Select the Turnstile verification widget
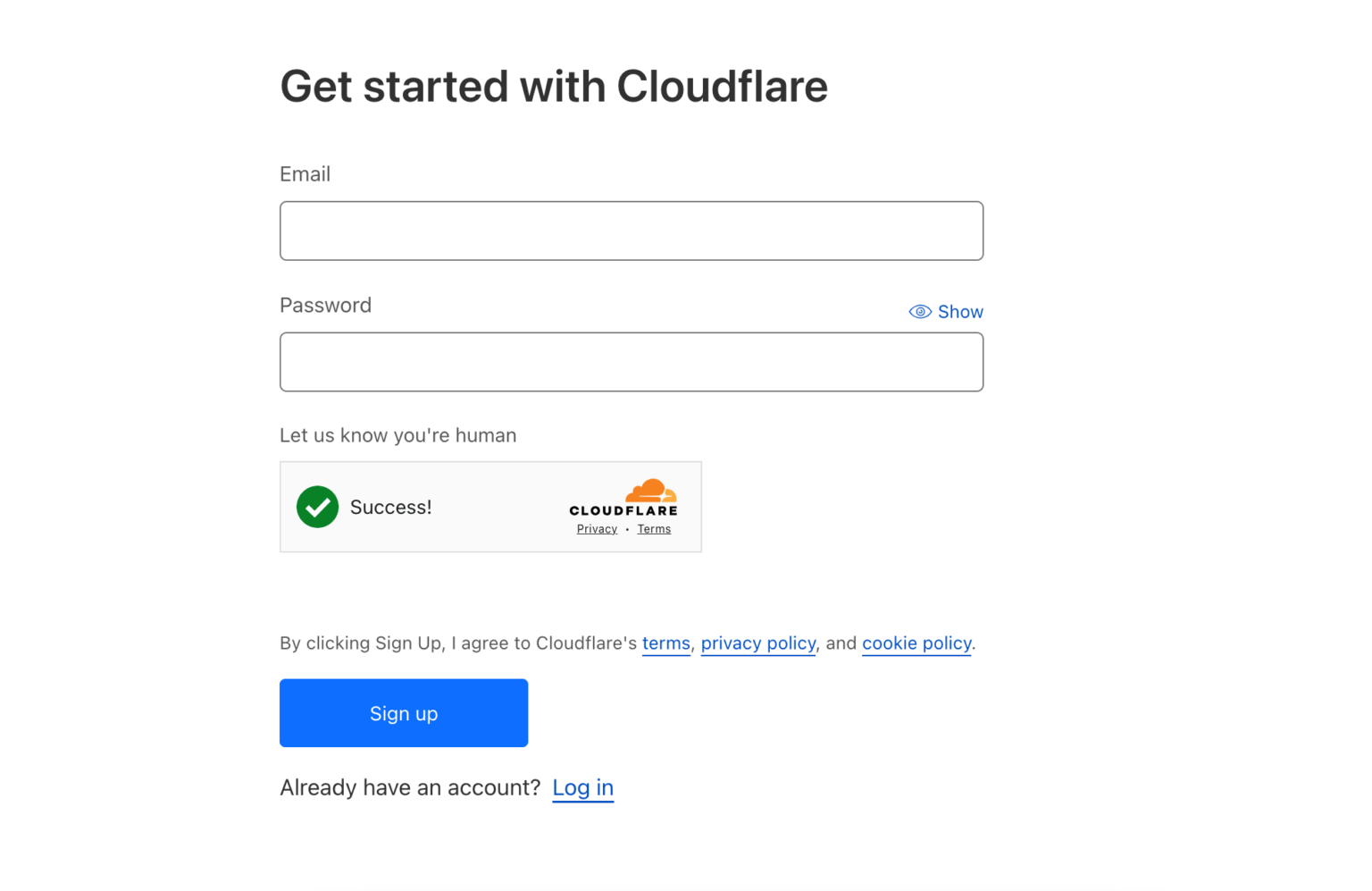The height and width of the screenshot is (891, 1372). point(490,507)
